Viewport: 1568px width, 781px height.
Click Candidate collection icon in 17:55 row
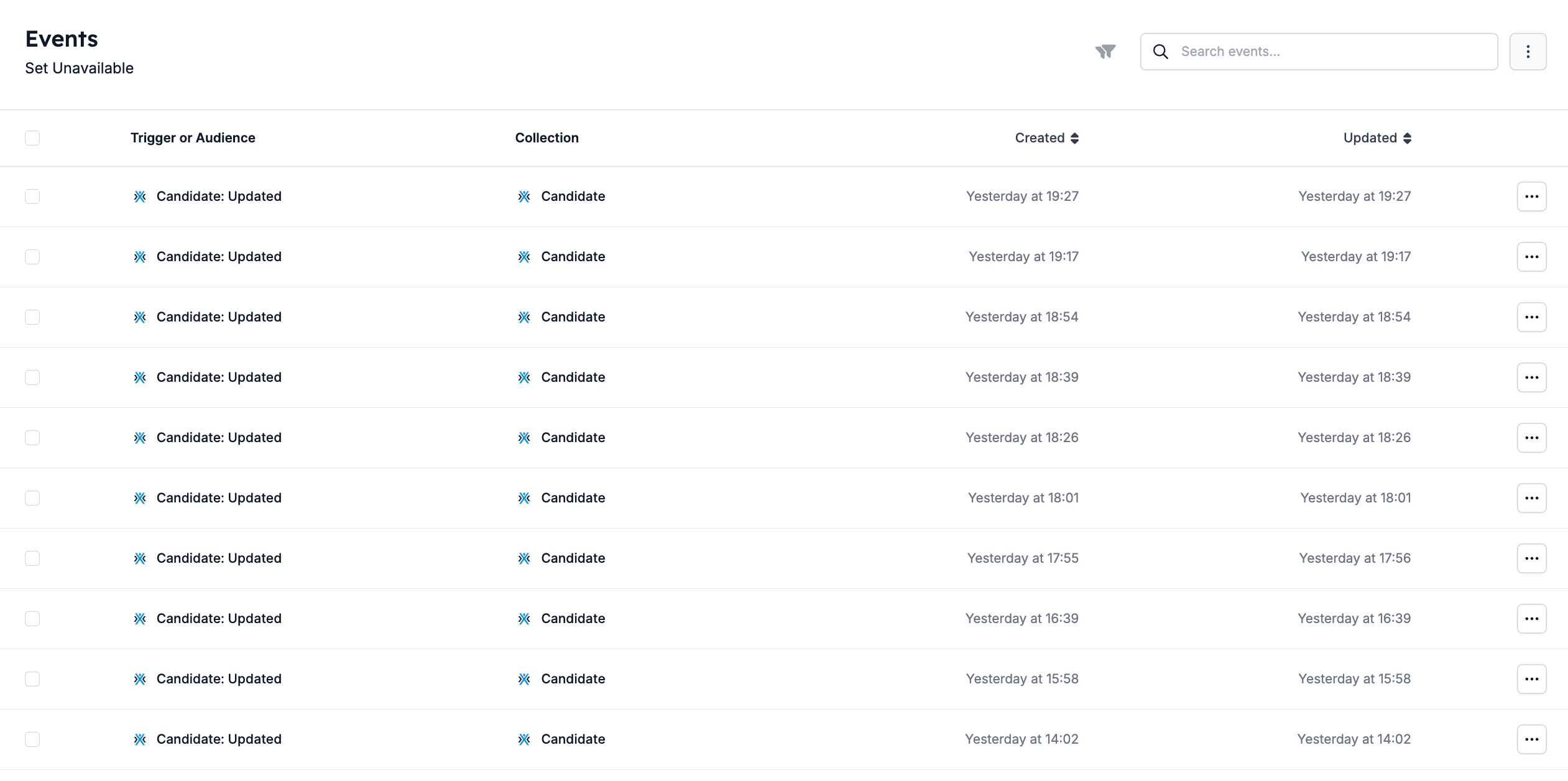[x=524, y=558]
